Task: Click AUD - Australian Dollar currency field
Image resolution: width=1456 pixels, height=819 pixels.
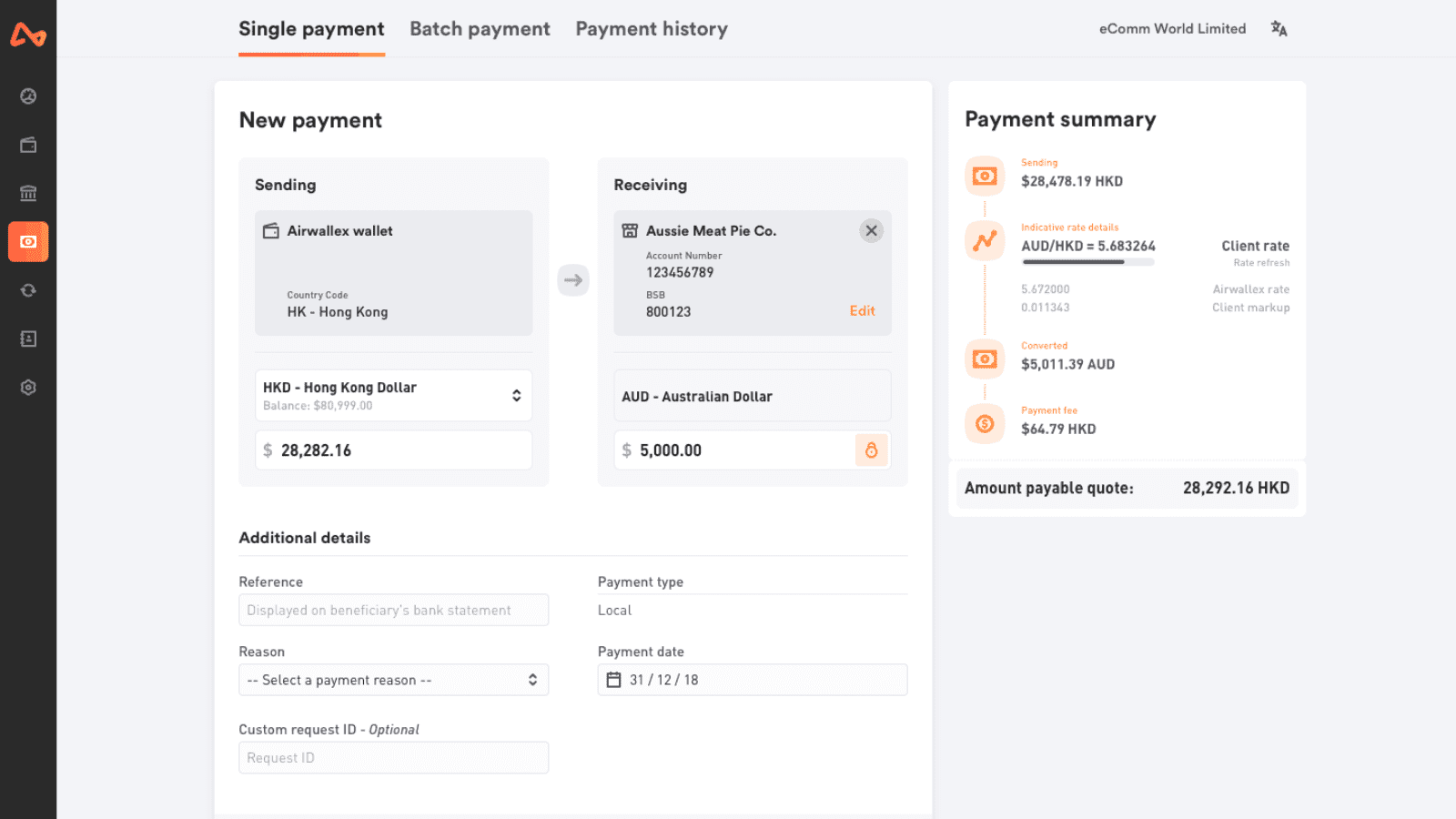Action: [753, 396]
